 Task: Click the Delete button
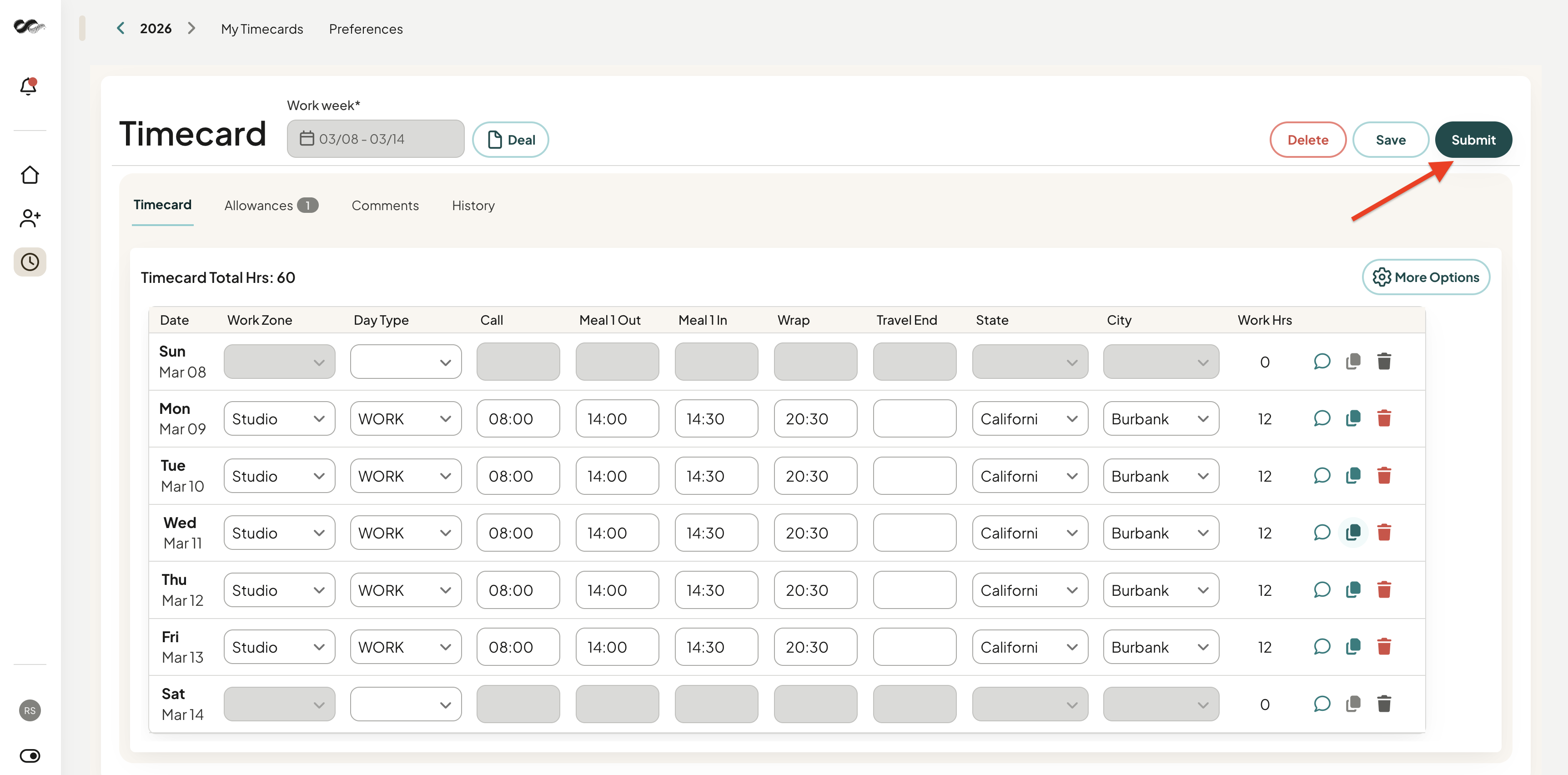pyautogui.click(x=1307, y=140)
